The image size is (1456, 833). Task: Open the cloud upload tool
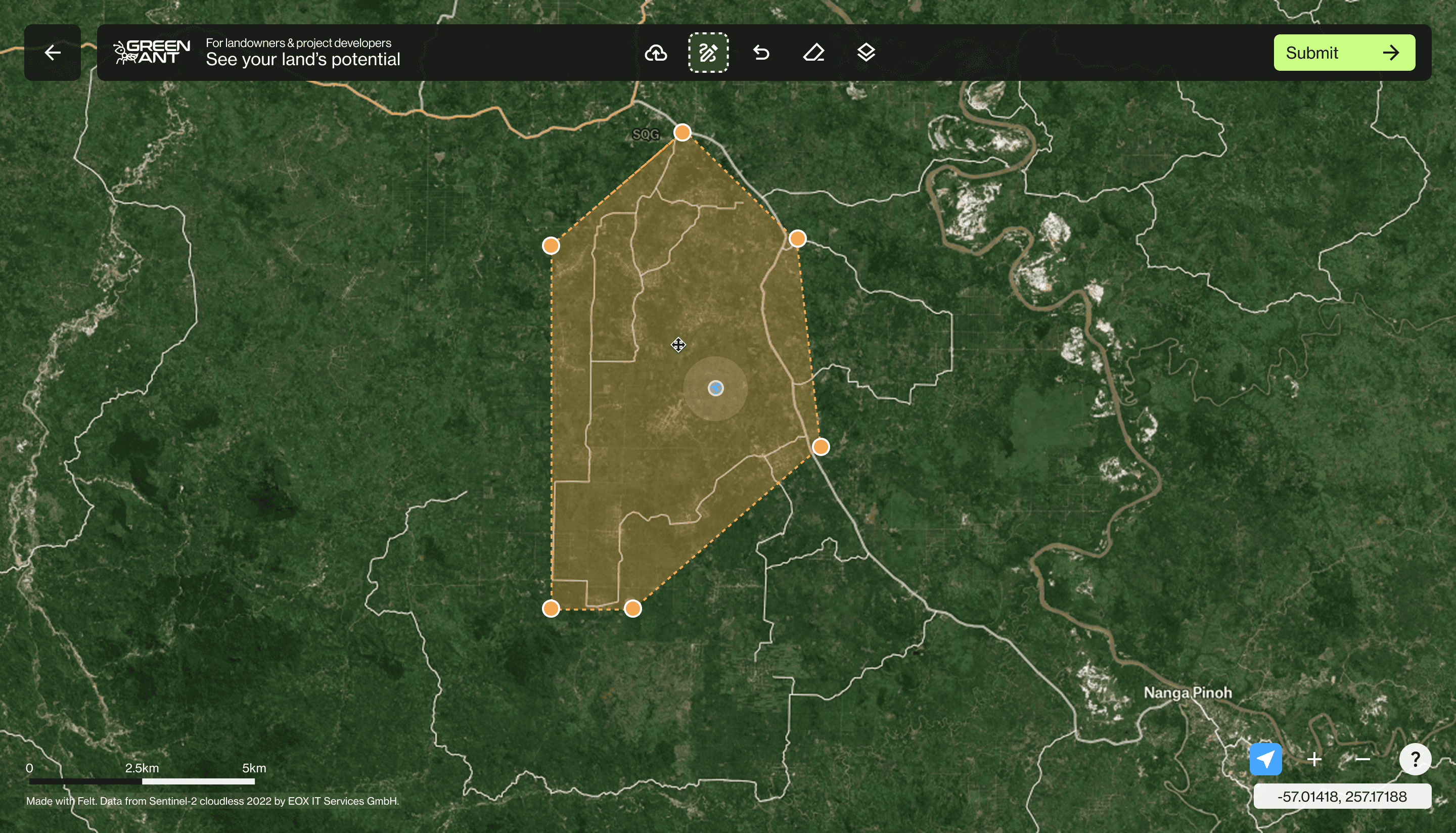[x=656, y=53]
